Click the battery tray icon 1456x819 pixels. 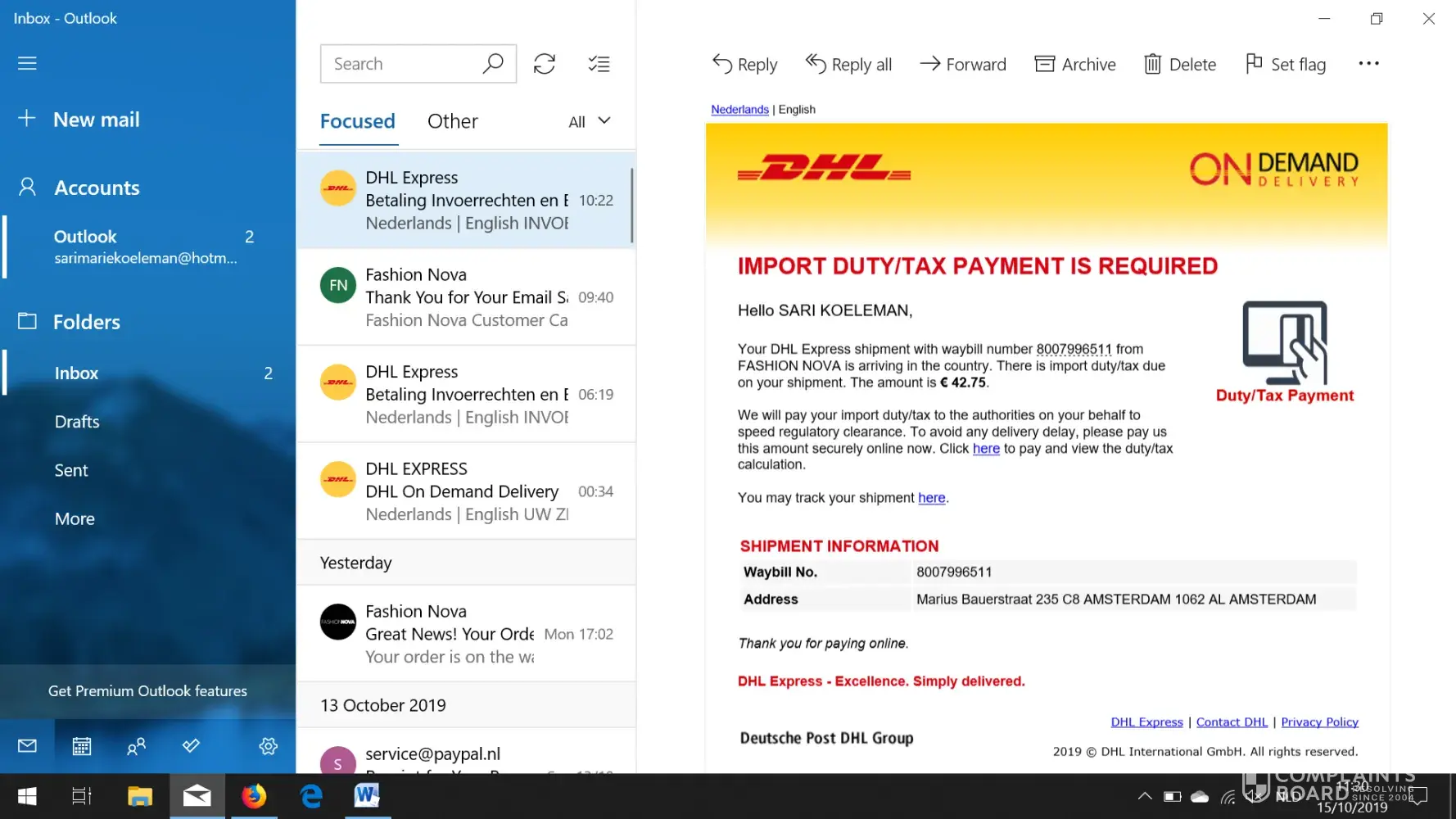click(x=1173, y=796)
